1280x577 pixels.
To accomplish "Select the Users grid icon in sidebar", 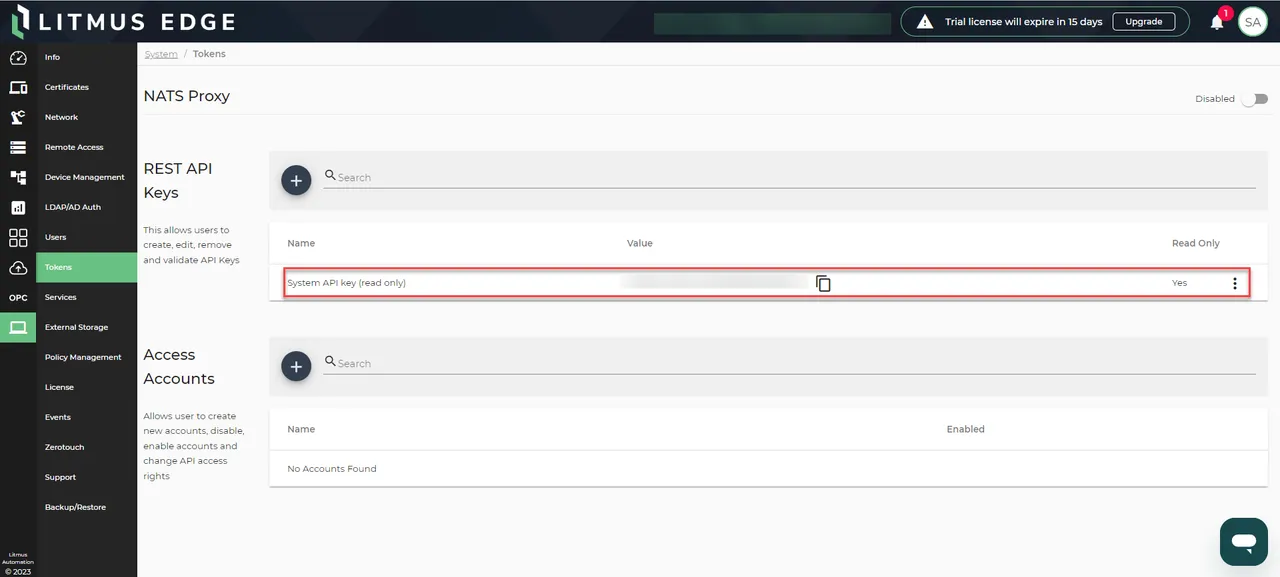I will pos(18,237).
